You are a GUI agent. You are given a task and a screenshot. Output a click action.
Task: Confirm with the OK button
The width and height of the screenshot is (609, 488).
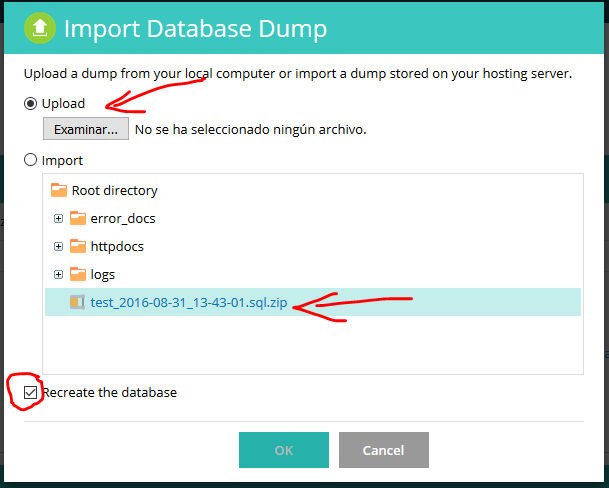pyautogui.click(x=283, y=450)
